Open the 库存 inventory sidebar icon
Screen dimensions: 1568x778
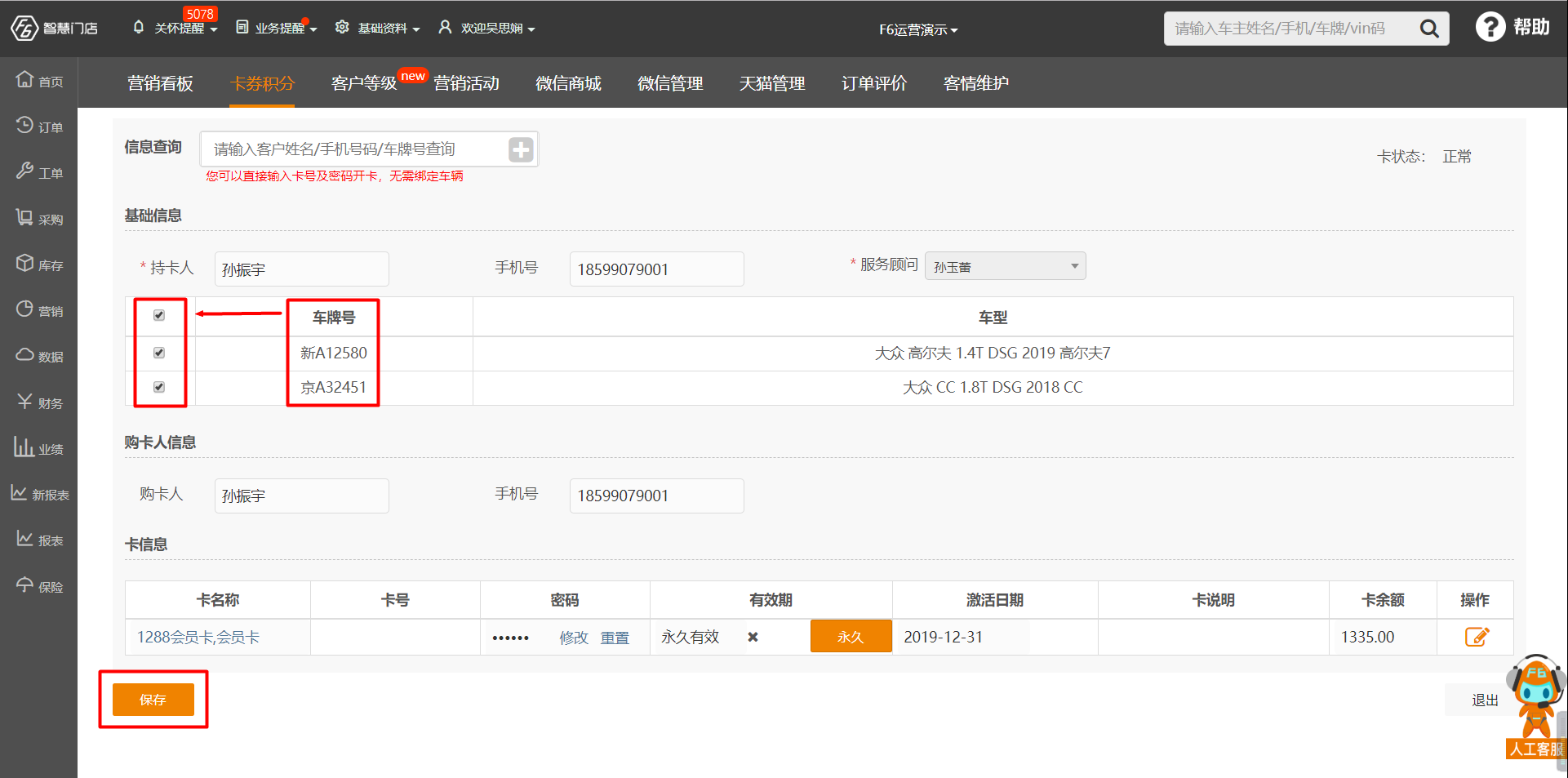coord(24,263)
